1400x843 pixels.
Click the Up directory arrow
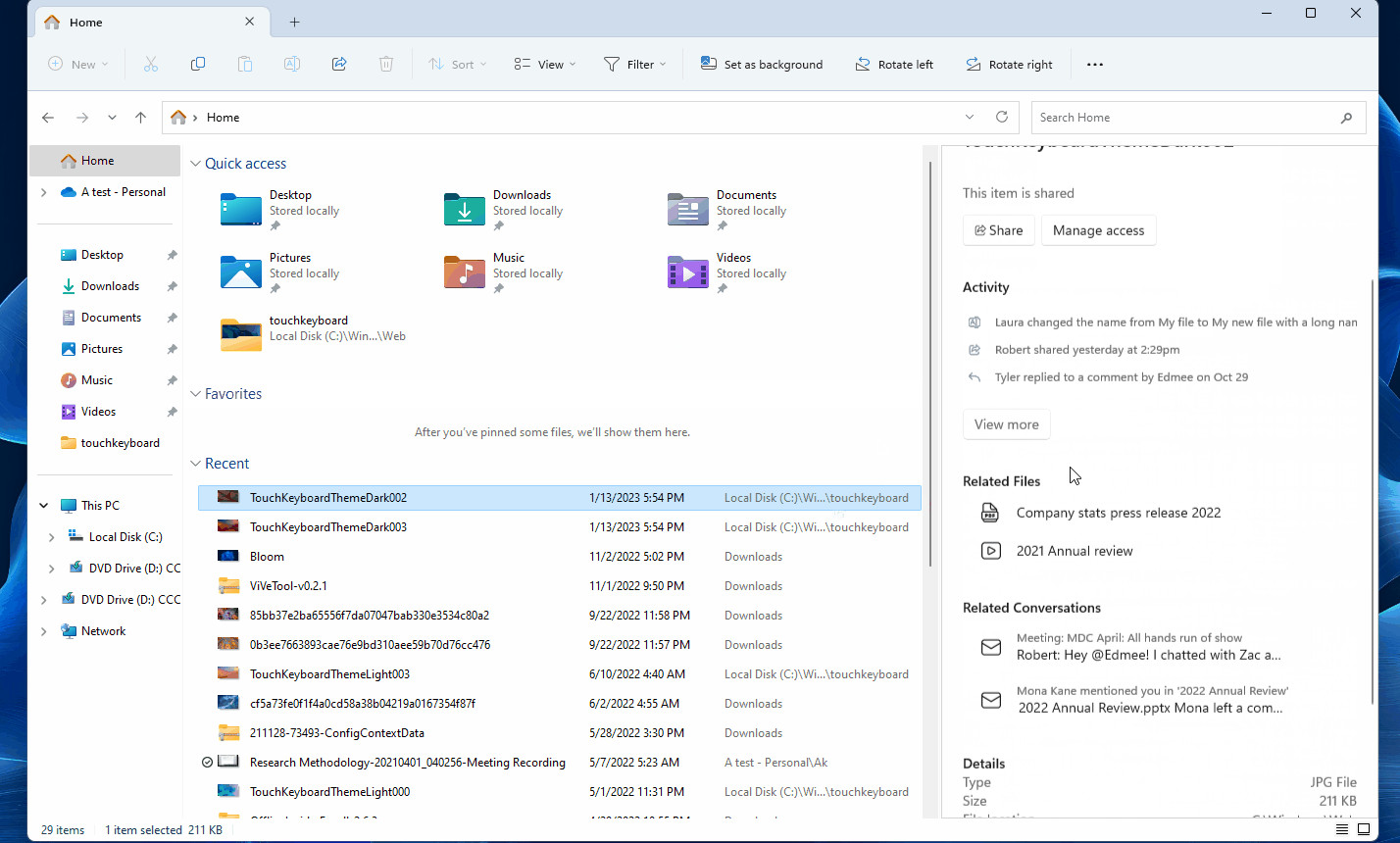(x=141, y=118)
